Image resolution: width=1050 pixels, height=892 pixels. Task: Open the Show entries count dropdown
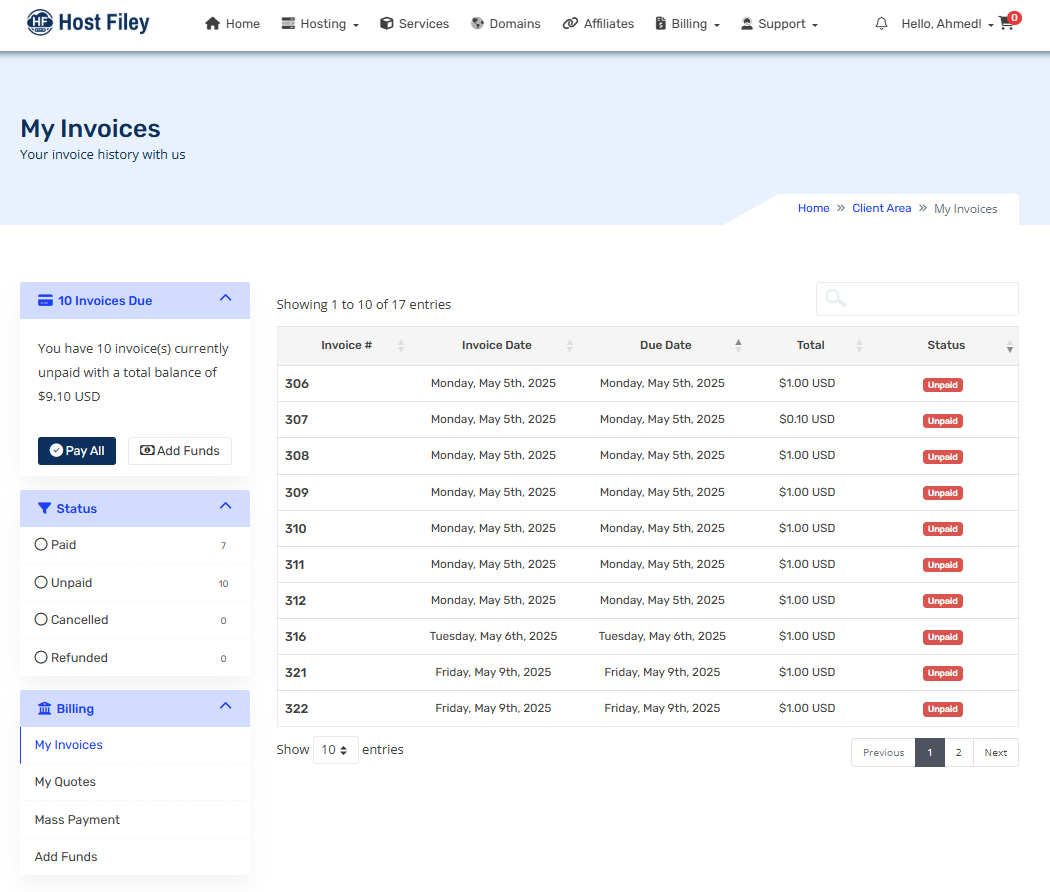[x=335, y=750]
